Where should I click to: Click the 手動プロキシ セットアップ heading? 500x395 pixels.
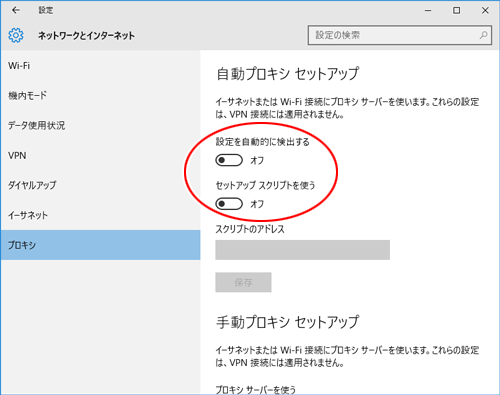(288, 322)
